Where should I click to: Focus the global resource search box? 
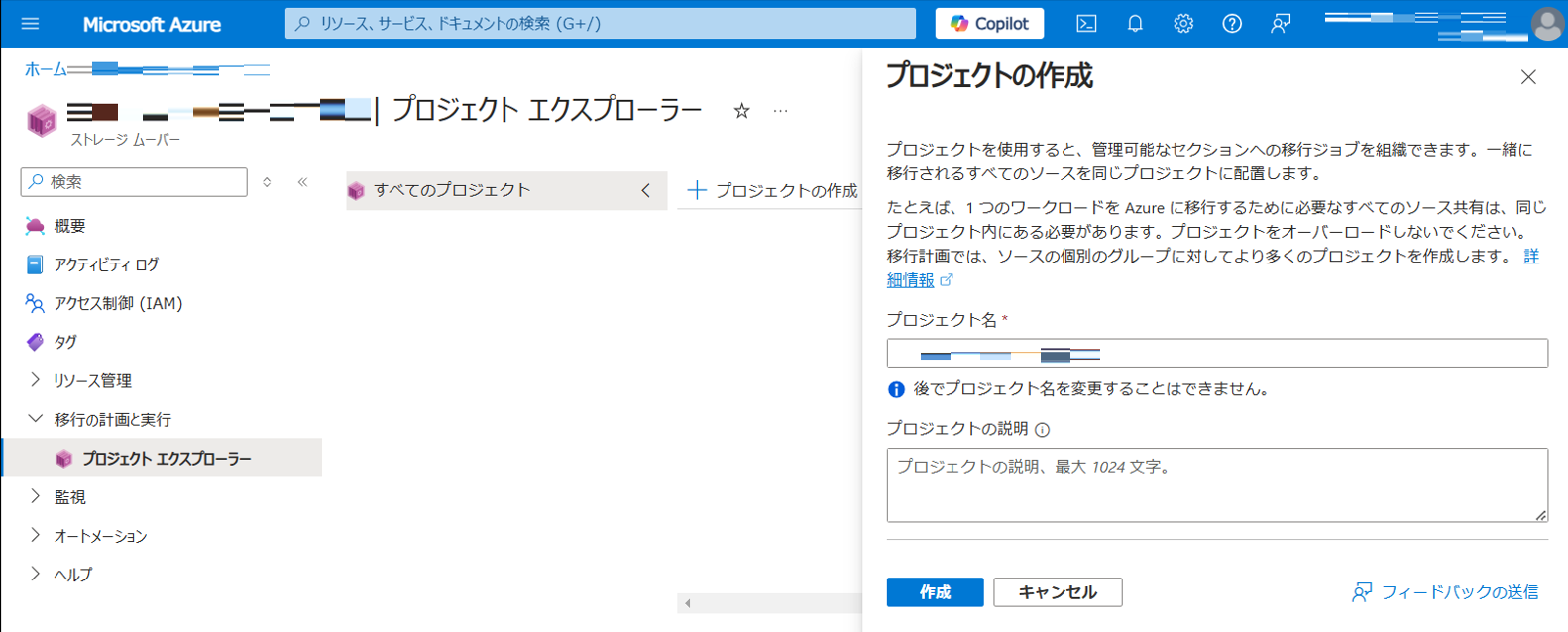tap(601, 23)
